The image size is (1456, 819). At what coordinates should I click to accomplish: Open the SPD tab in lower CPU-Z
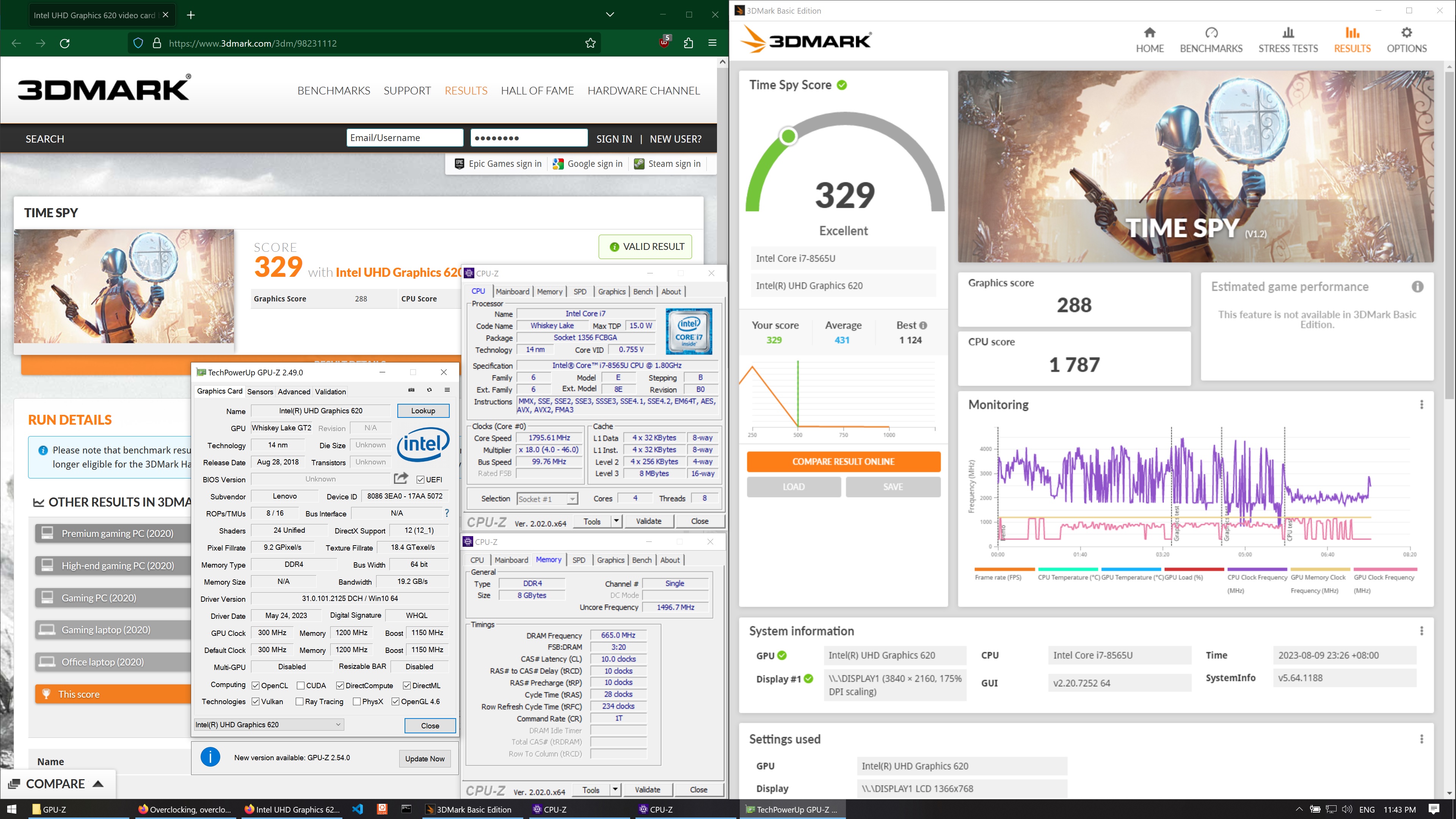(579, 560)
